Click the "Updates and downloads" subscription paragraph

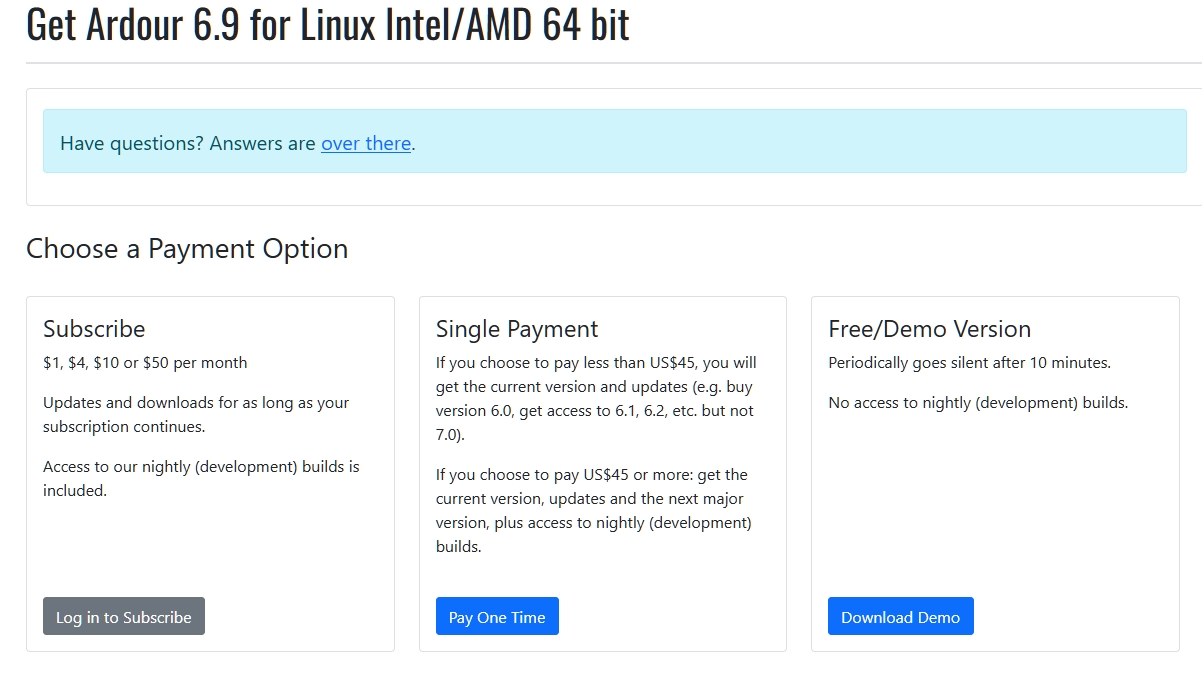196,414
